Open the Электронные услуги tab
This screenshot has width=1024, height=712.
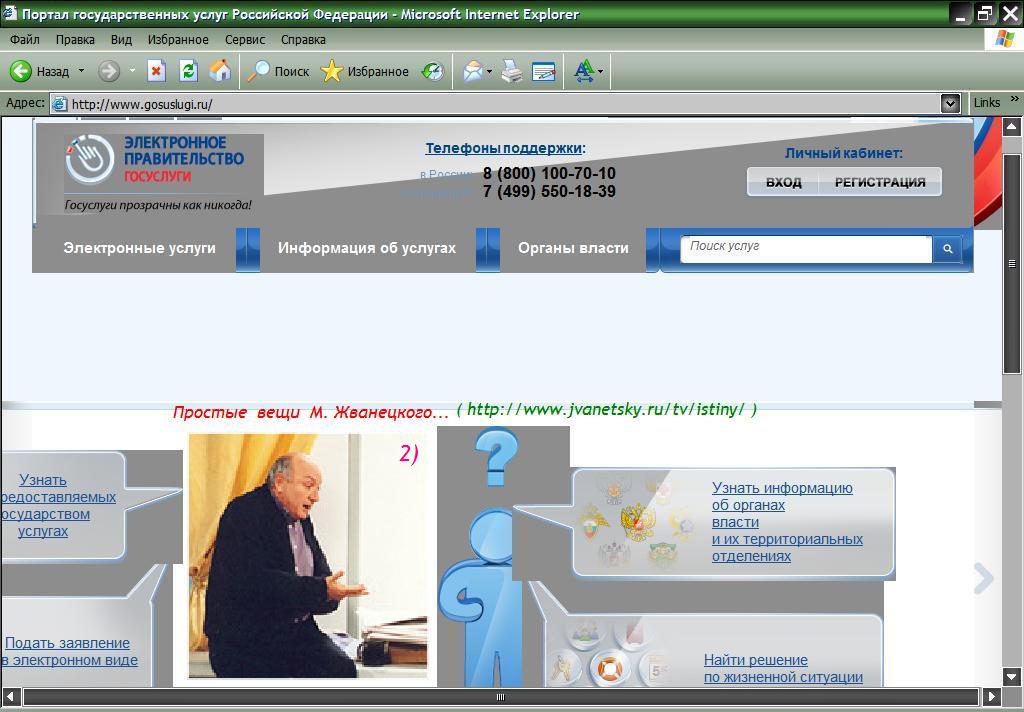(x=139, y=248)
